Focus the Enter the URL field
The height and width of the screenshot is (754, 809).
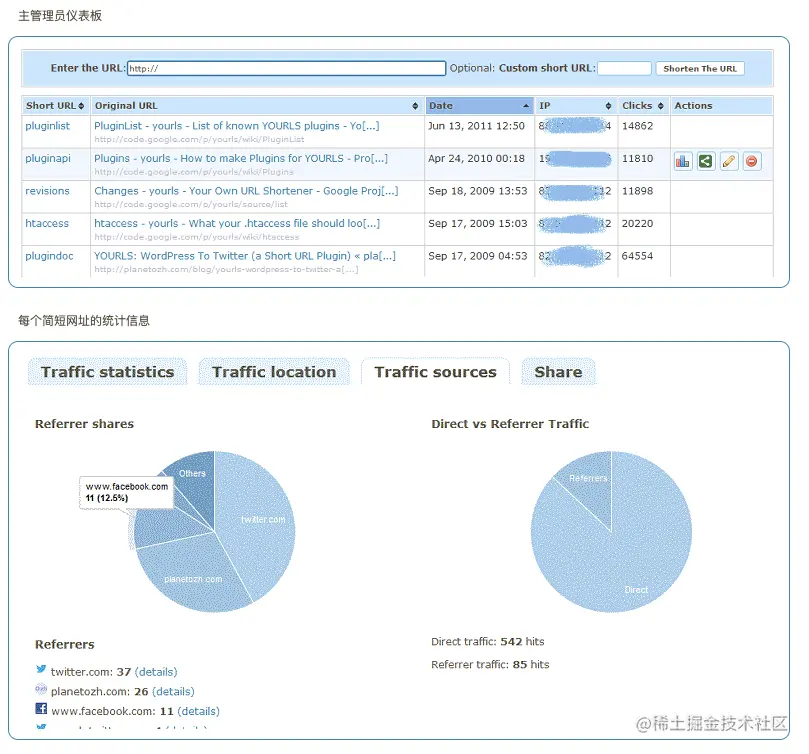(x=286, y=68)
